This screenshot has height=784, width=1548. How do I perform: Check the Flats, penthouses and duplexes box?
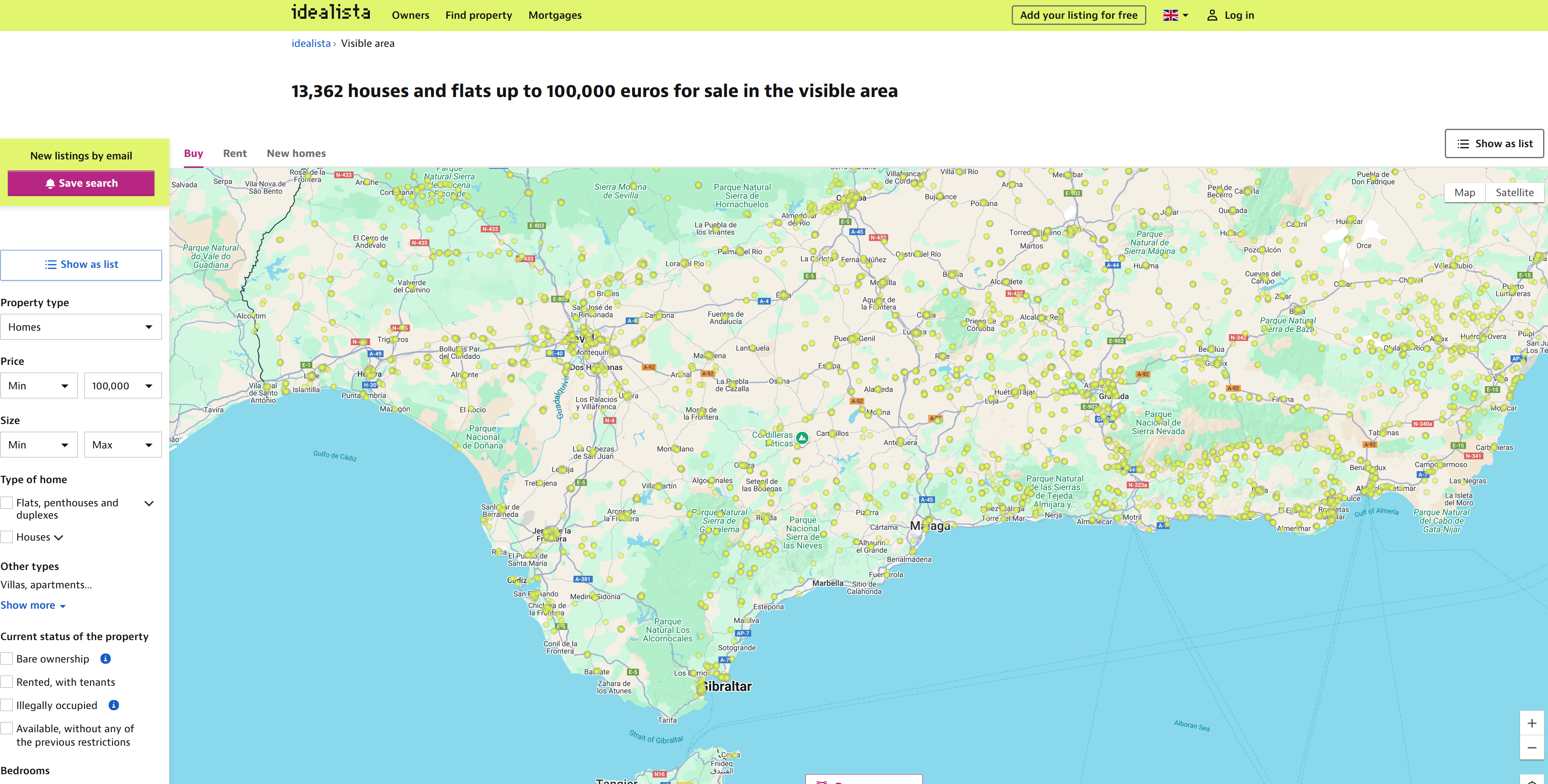(x=7, y=503)
